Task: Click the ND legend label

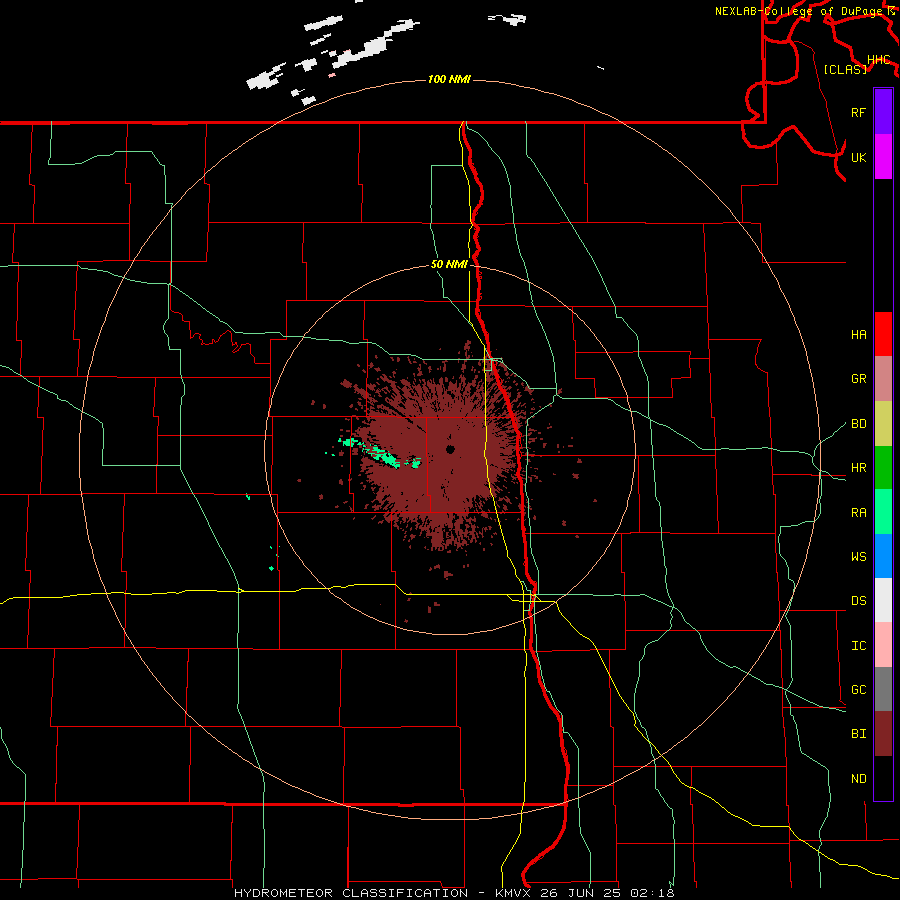Action: click(x=858, y=778)
